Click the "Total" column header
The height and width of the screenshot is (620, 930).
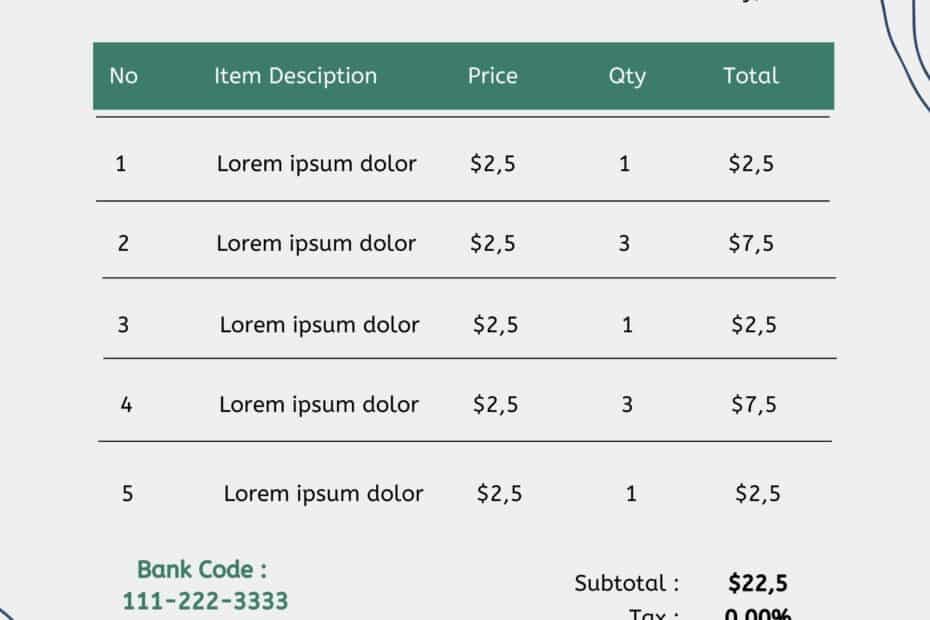click(x=751, y=76)
